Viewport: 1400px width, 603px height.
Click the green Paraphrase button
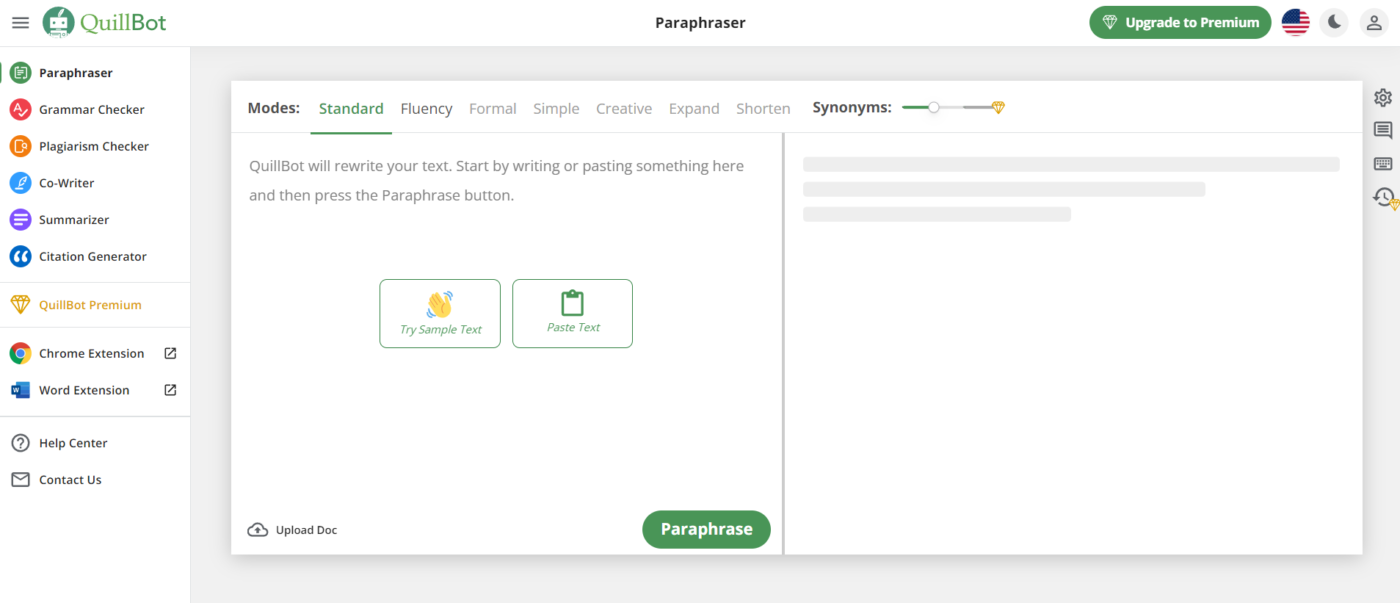point(706,530)
